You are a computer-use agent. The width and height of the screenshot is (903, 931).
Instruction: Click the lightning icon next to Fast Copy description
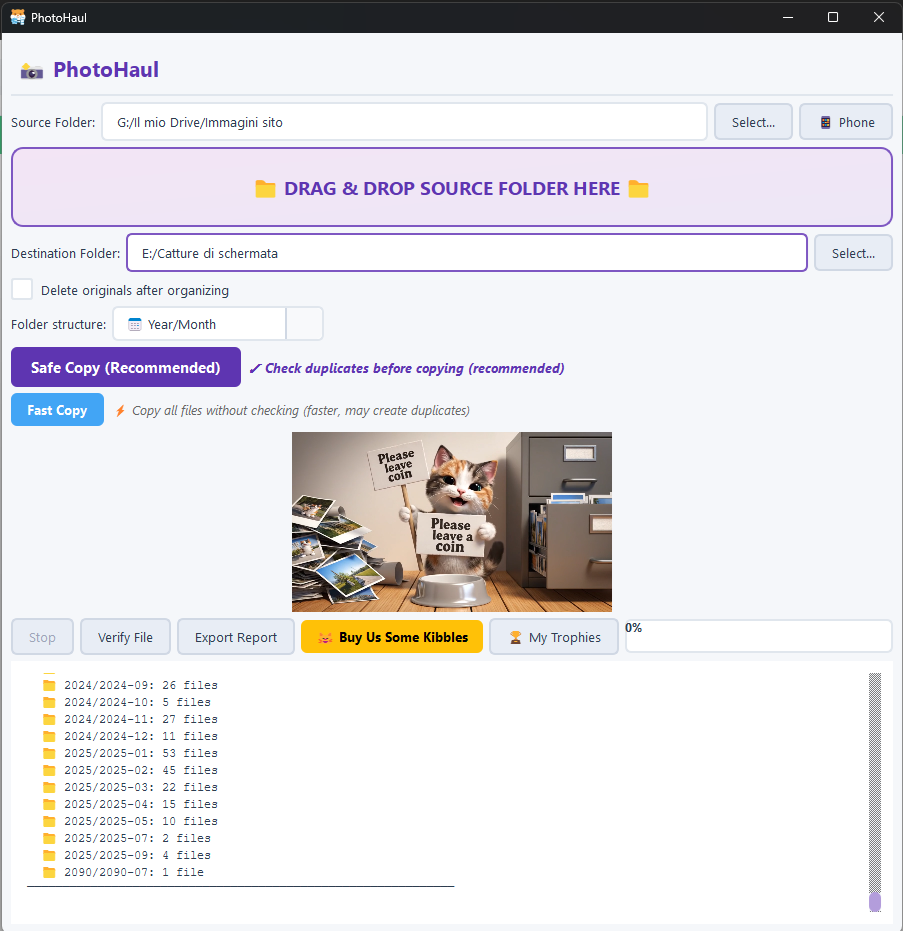(120, 410)
